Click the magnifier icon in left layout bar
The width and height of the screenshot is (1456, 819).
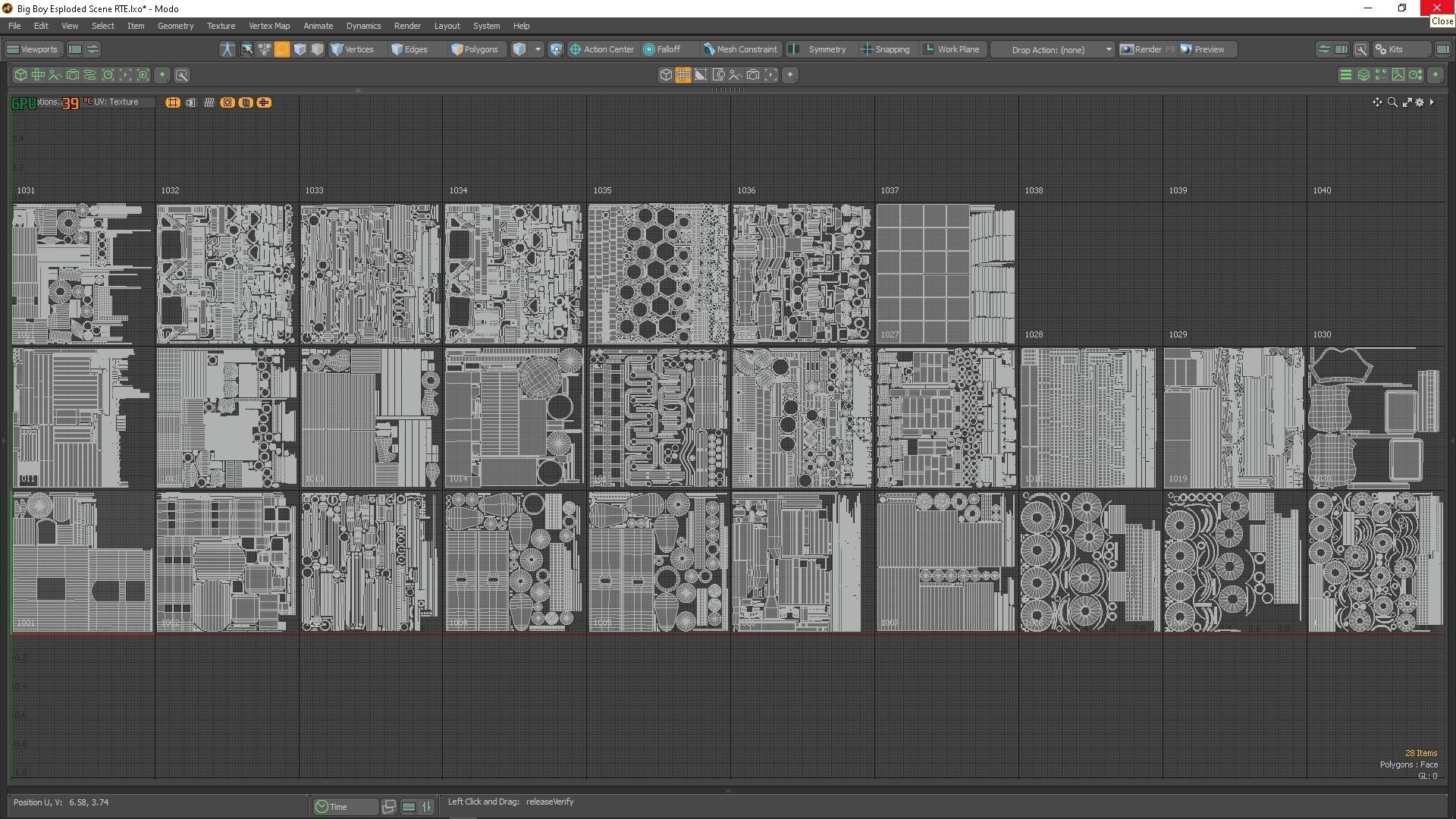click(x=181, y=75)
